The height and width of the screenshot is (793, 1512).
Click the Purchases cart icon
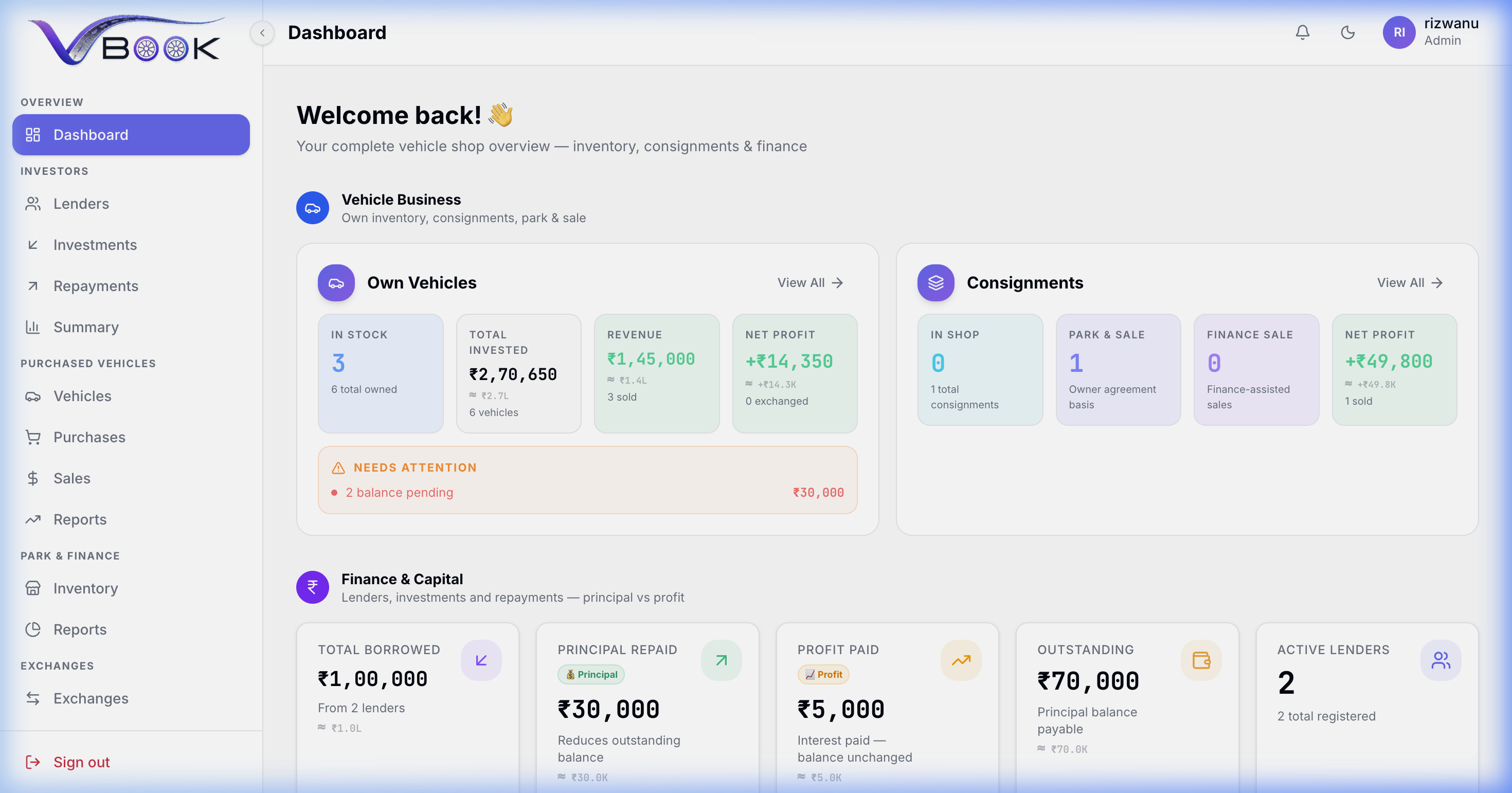tap(33, 437)
